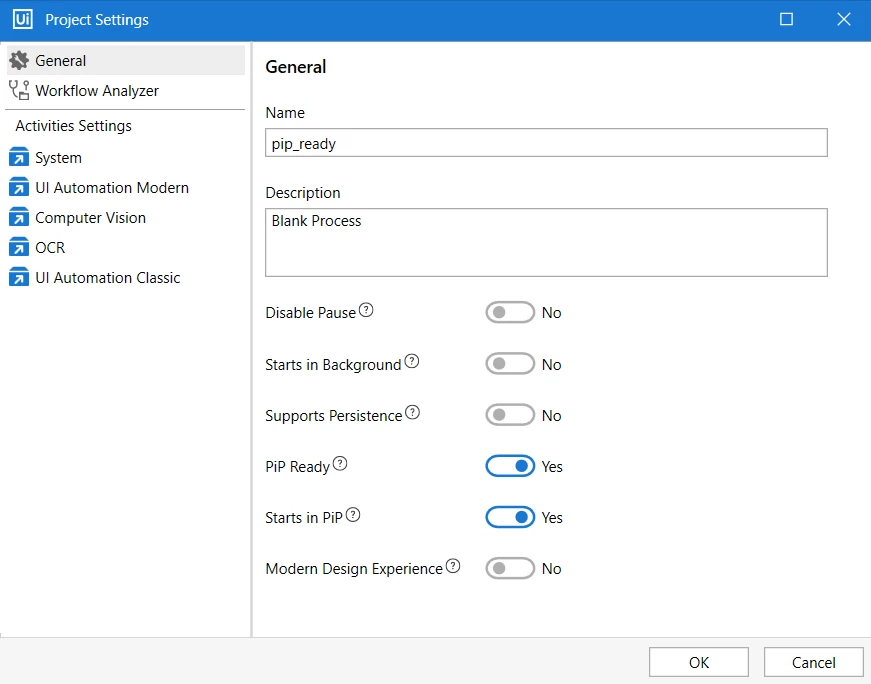Click the UiPath logo in title bar
Viewport: 871px width, 684px height.
click(22, 19)
